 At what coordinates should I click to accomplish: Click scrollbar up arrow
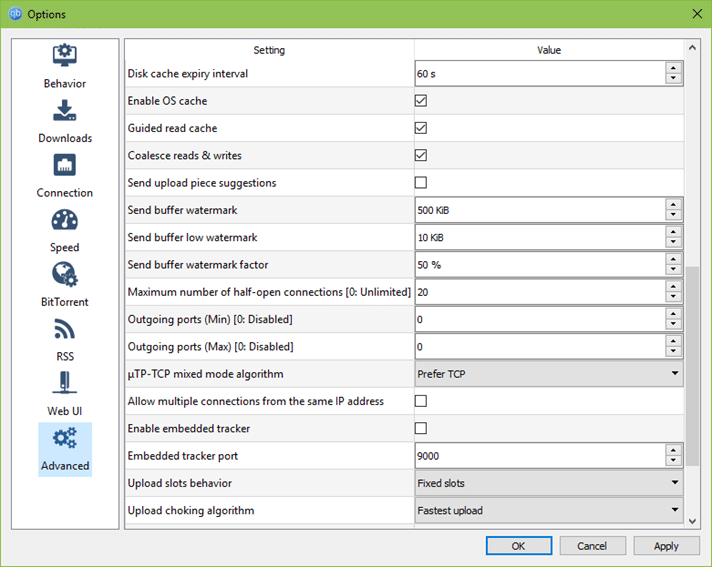692,47
